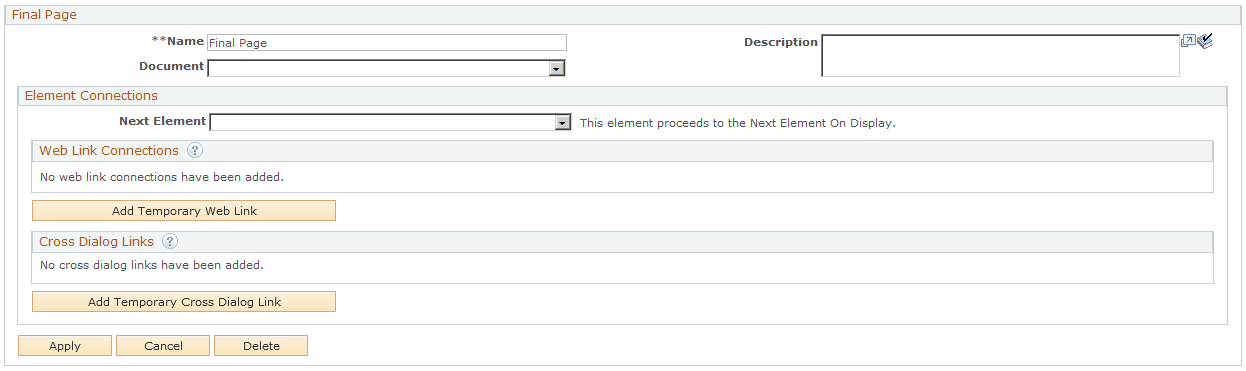Expand the Next Element dropdown arrow
Screen dimensions: 1246x371
point(563,123)
